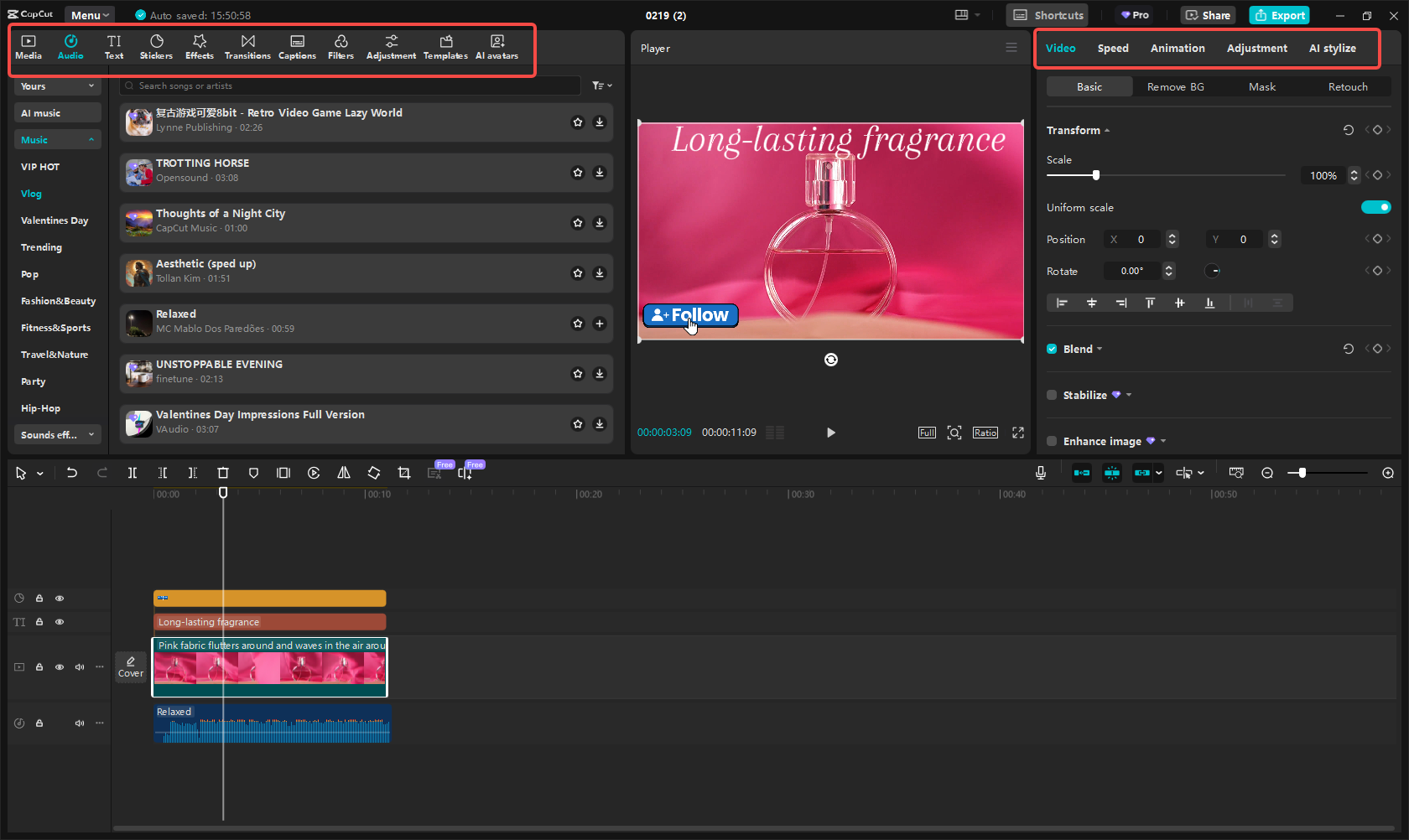Image resolution: width=1409 pixels, height=840 pixels.
Task: Open the Stickers panel
Action: point(156,47)
